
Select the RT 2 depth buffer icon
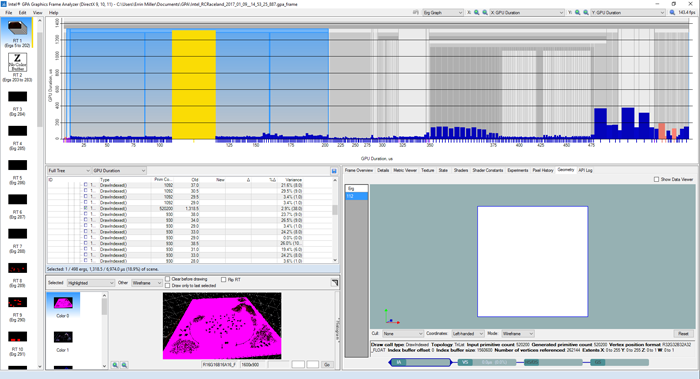[17, 62]
